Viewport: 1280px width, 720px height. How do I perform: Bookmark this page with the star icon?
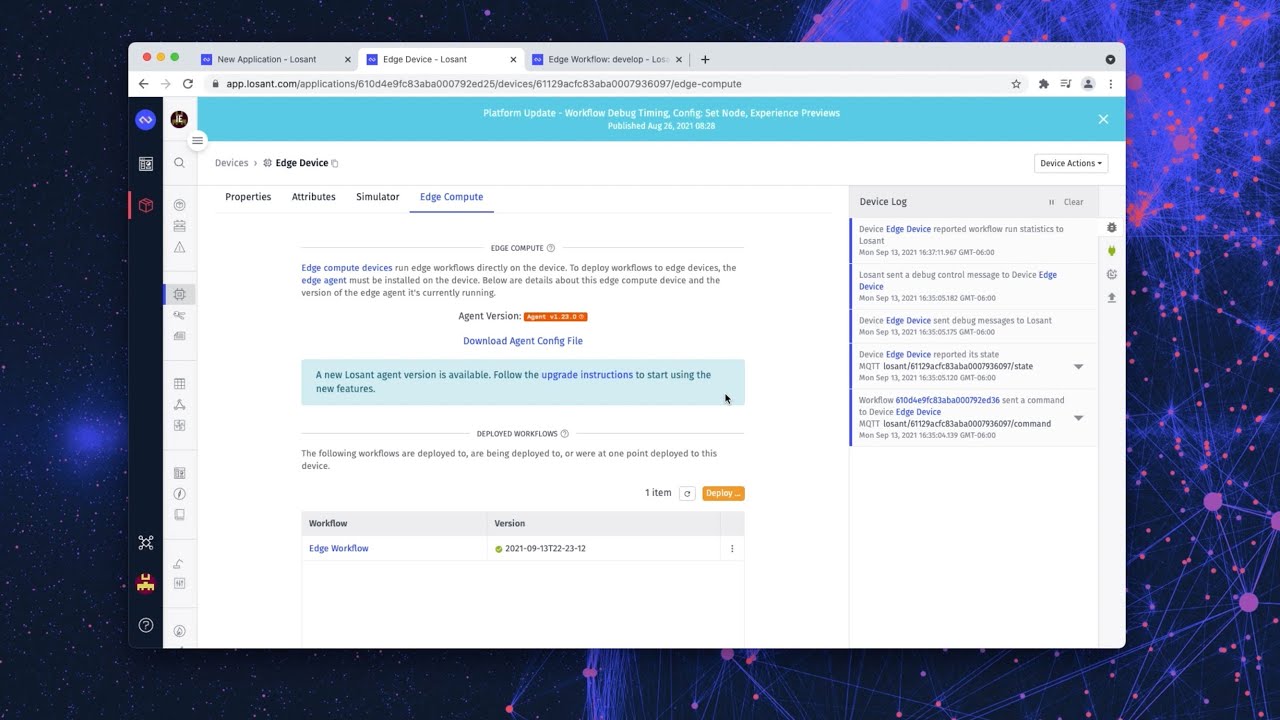click(1016, 84)
